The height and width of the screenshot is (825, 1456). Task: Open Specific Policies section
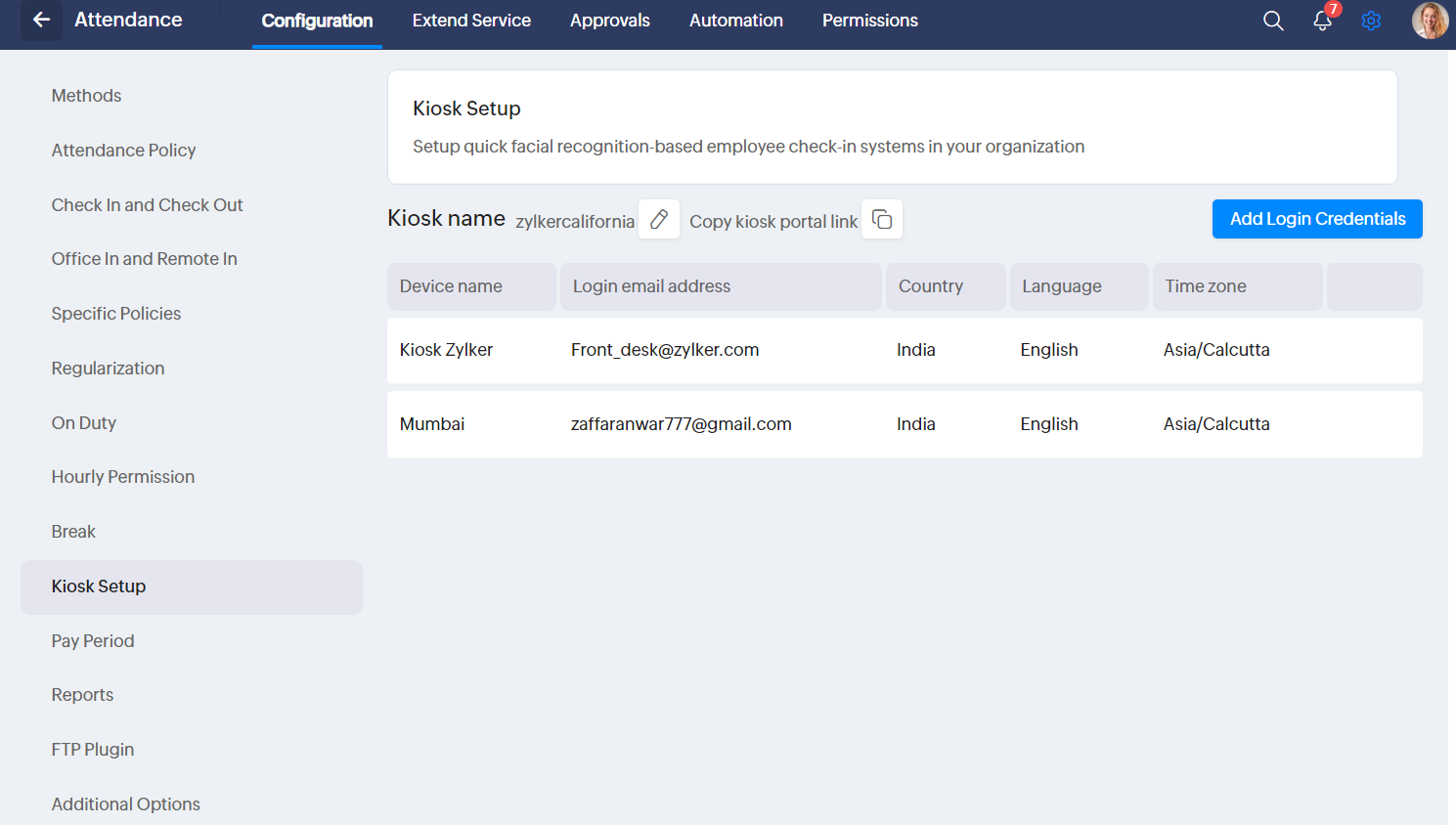pyautogui.click(x=116, y=314)
